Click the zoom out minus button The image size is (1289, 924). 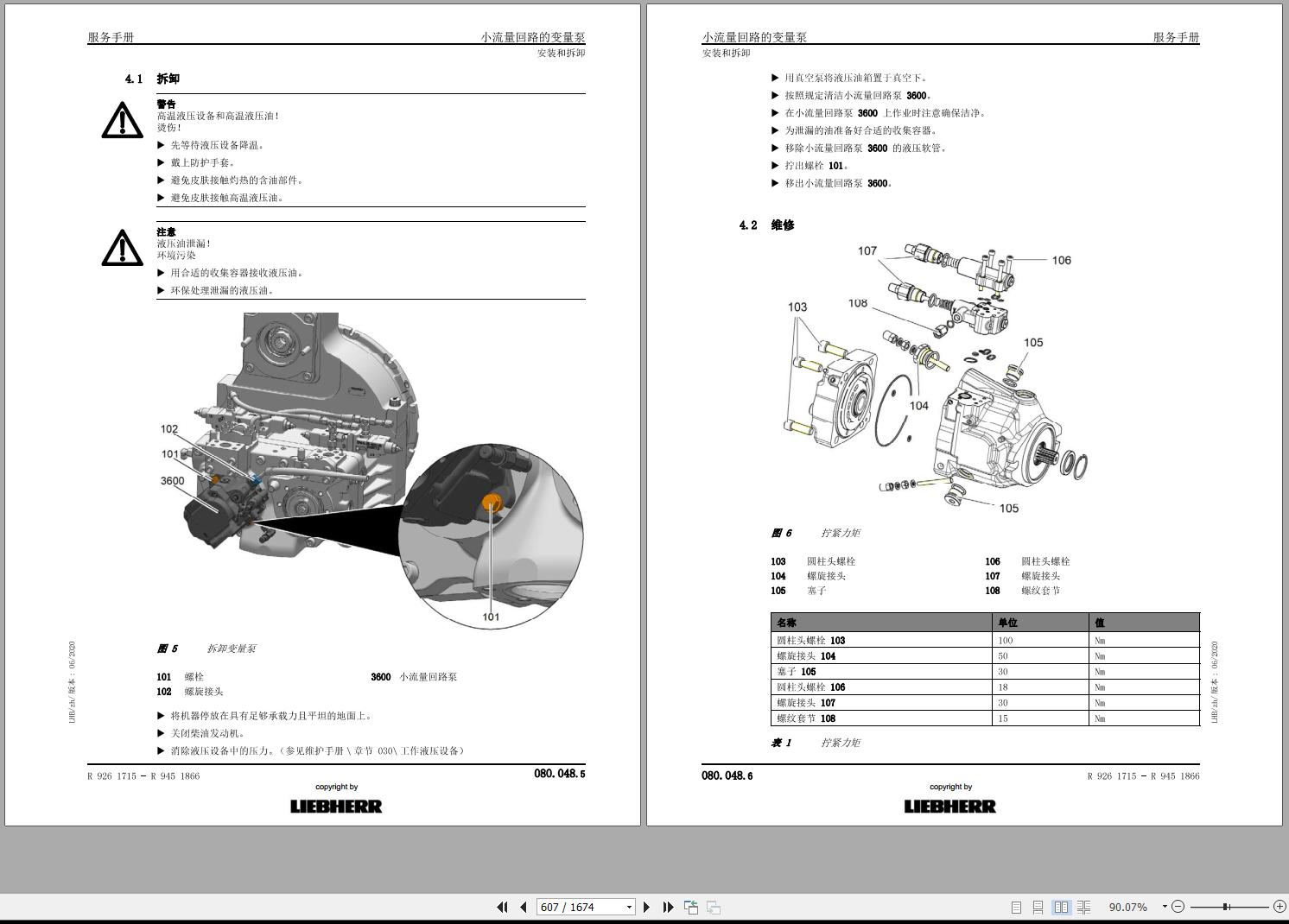pyautogui.click(x=1178, y=907)
